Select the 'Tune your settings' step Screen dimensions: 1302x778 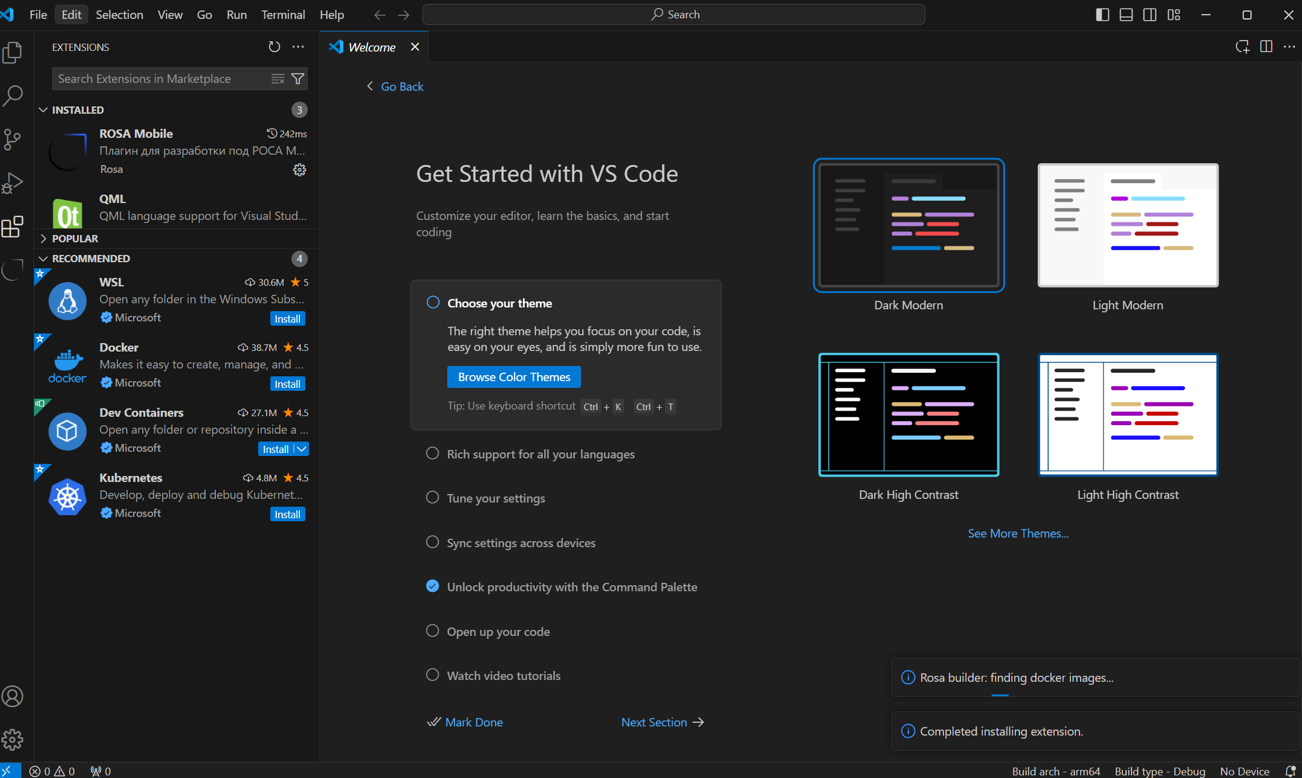(x=496, y=498)
